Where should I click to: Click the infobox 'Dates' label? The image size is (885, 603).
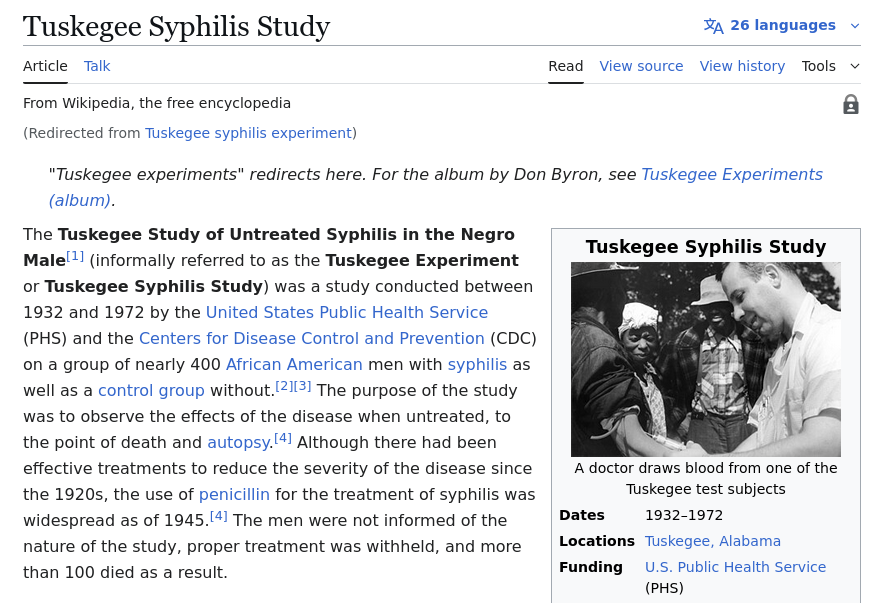tap(582, 515)
